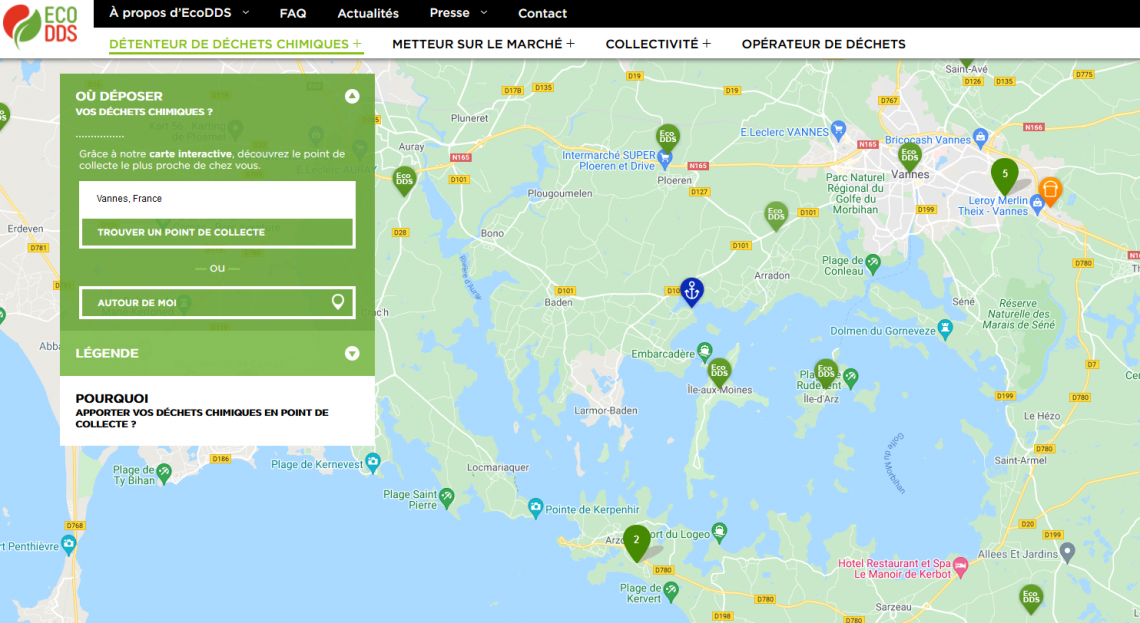
Task: Click Trouver un point de collecte button
Action: tap(217, 233)
